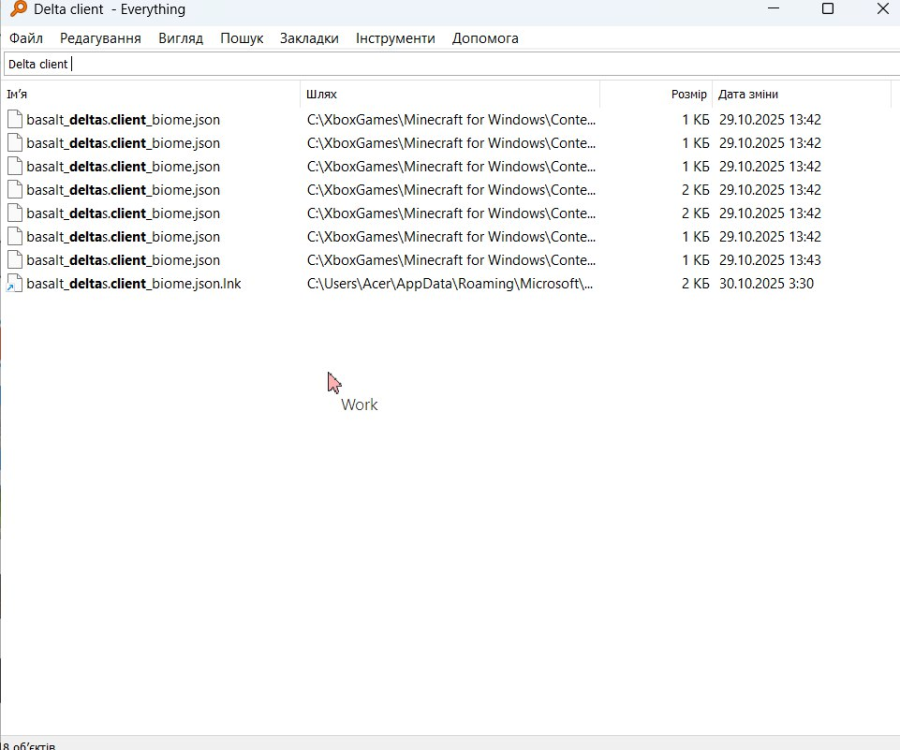Maximize the Everything window
This screenshot has width=900, height=750.
pos(828,9)
